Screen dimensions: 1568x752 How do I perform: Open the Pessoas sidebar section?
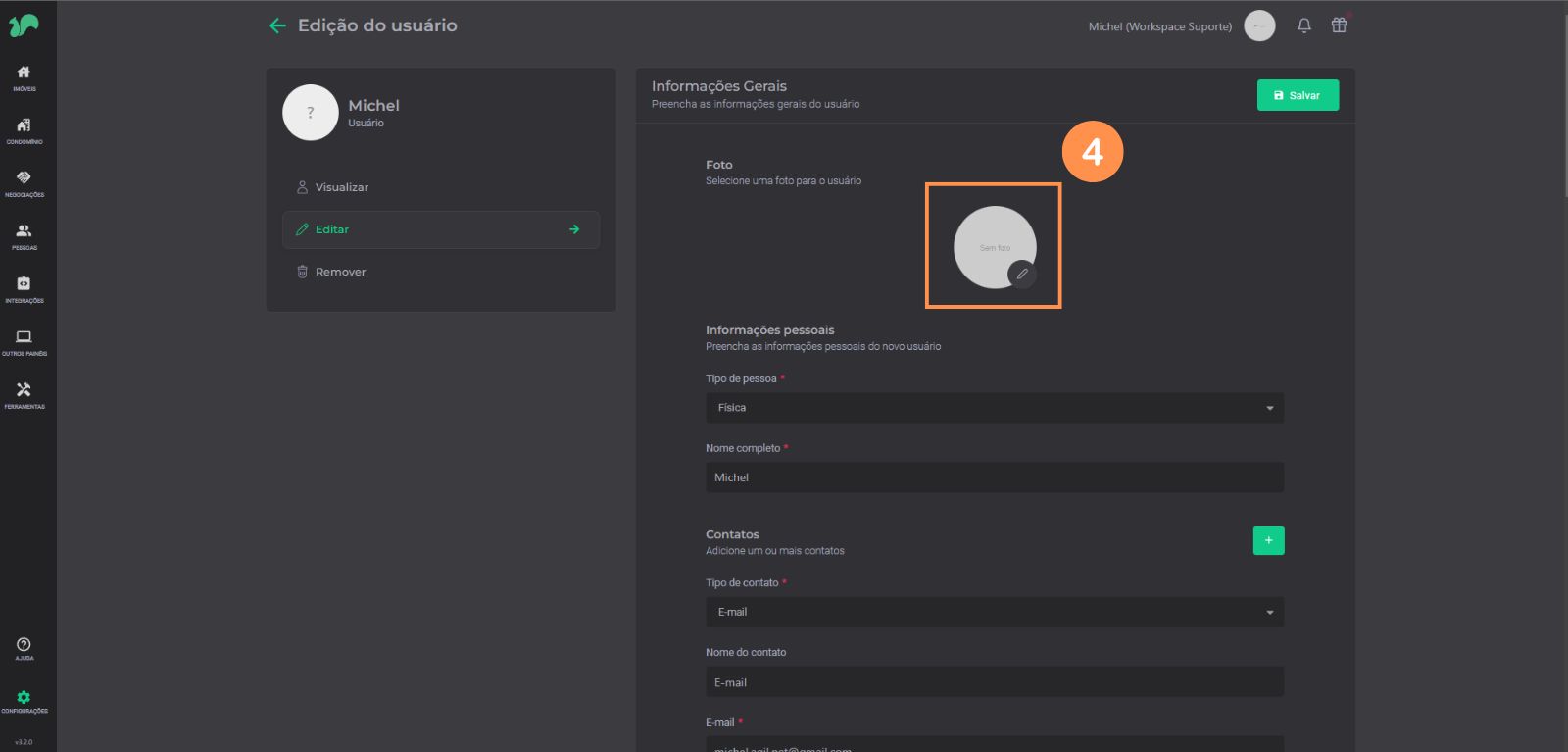[x=24, y=235]
